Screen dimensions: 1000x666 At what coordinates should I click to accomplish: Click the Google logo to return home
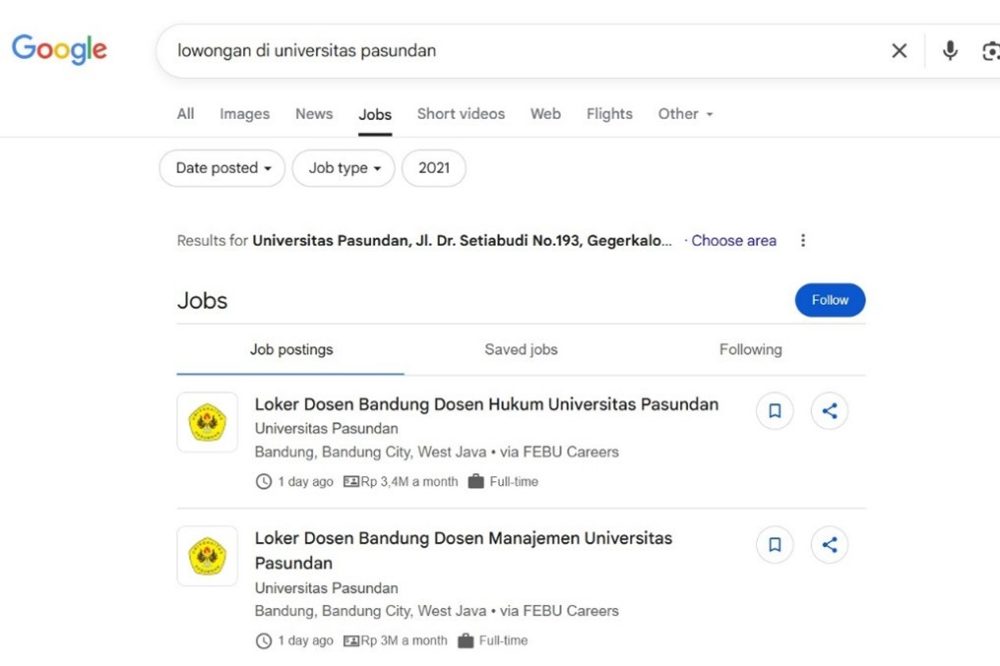[59, 50]
